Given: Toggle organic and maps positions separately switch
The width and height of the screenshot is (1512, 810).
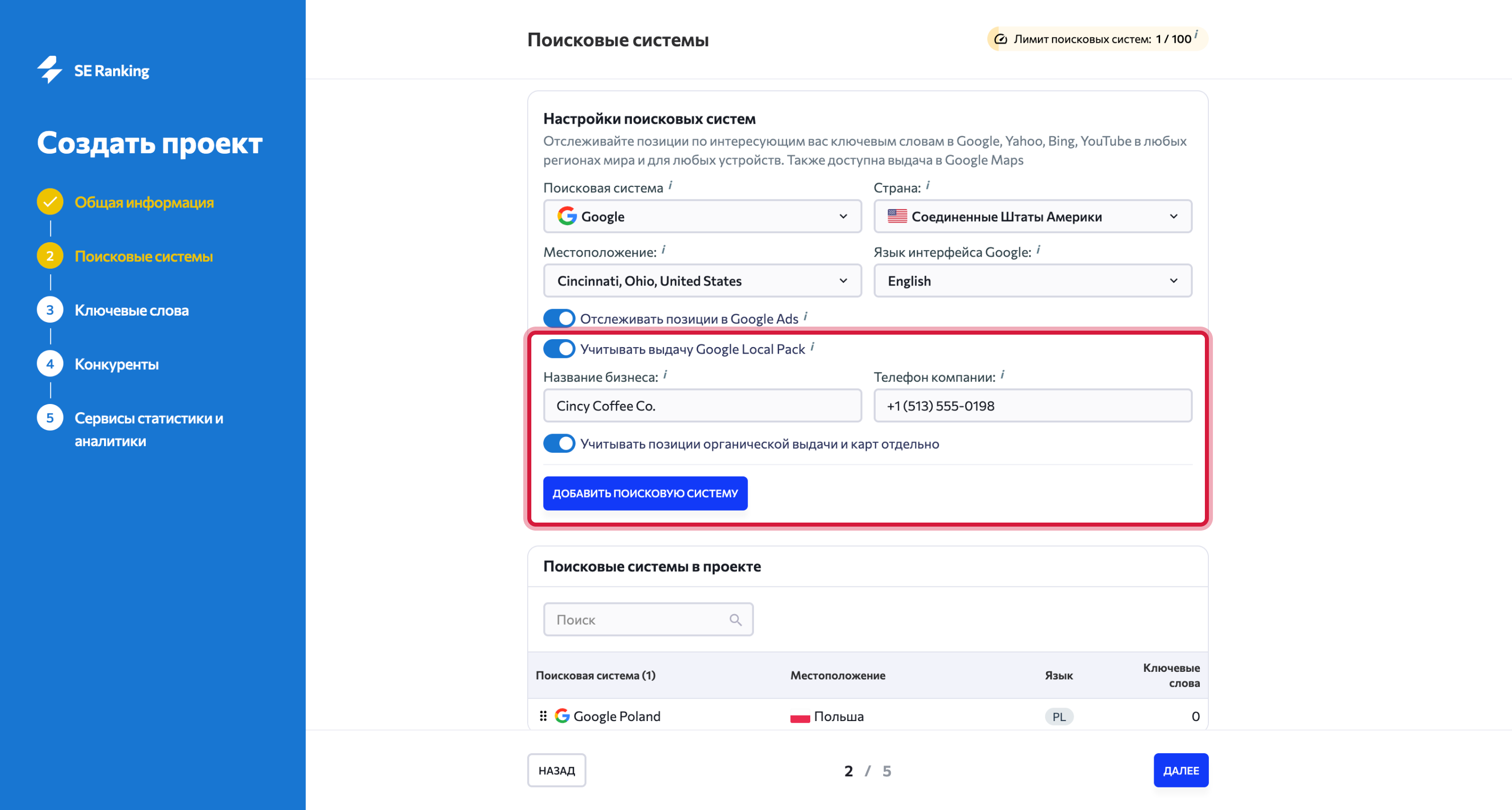Looking at the screenshot, I should [x=559, y=444].
